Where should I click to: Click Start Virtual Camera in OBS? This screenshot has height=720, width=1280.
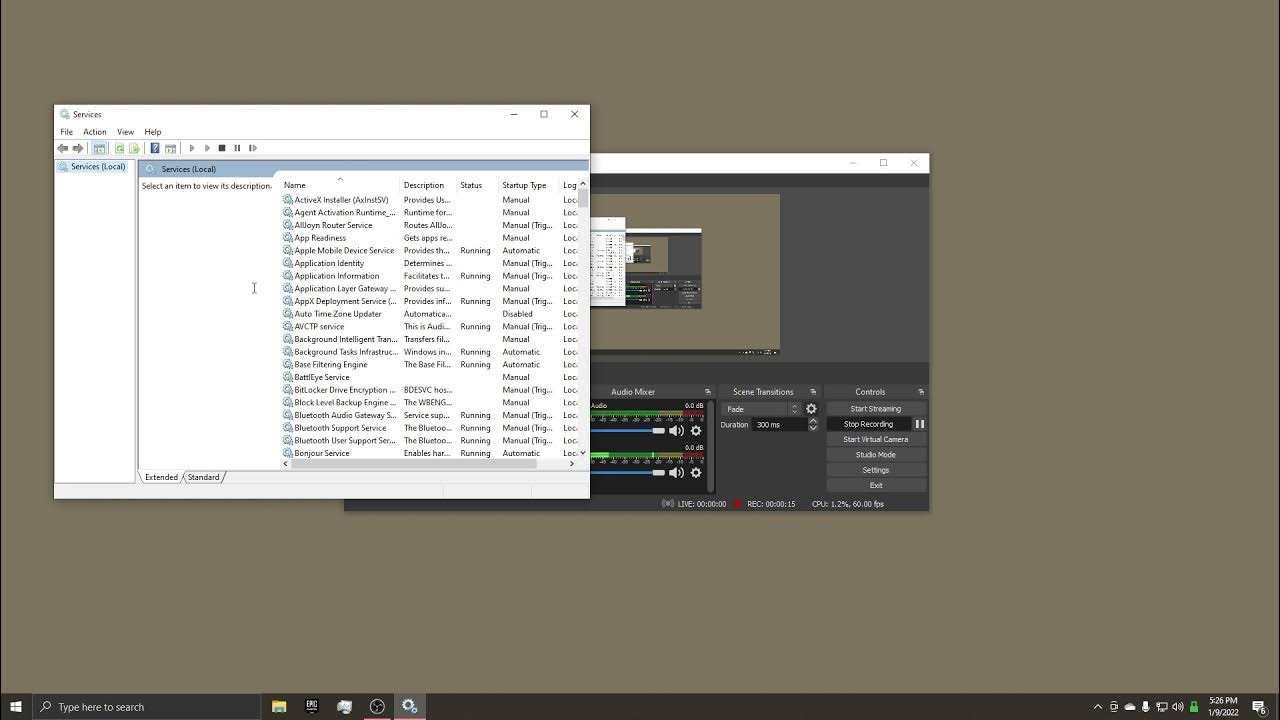(x=875, y=439)
